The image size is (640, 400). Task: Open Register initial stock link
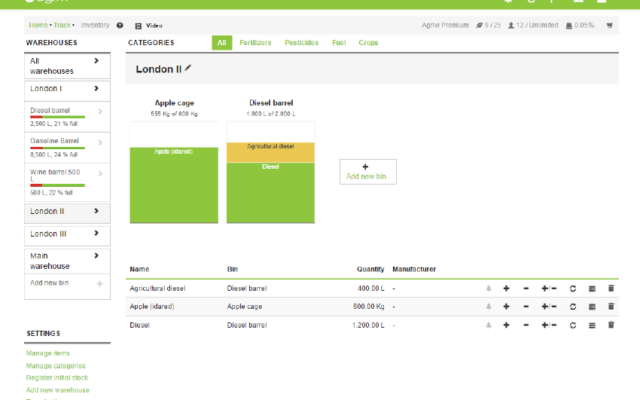click(57, 378)
